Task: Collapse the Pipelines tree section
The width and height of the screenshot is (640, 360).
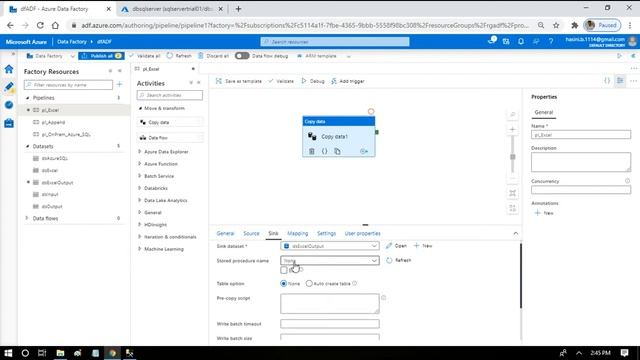Action: coord(28,98)
